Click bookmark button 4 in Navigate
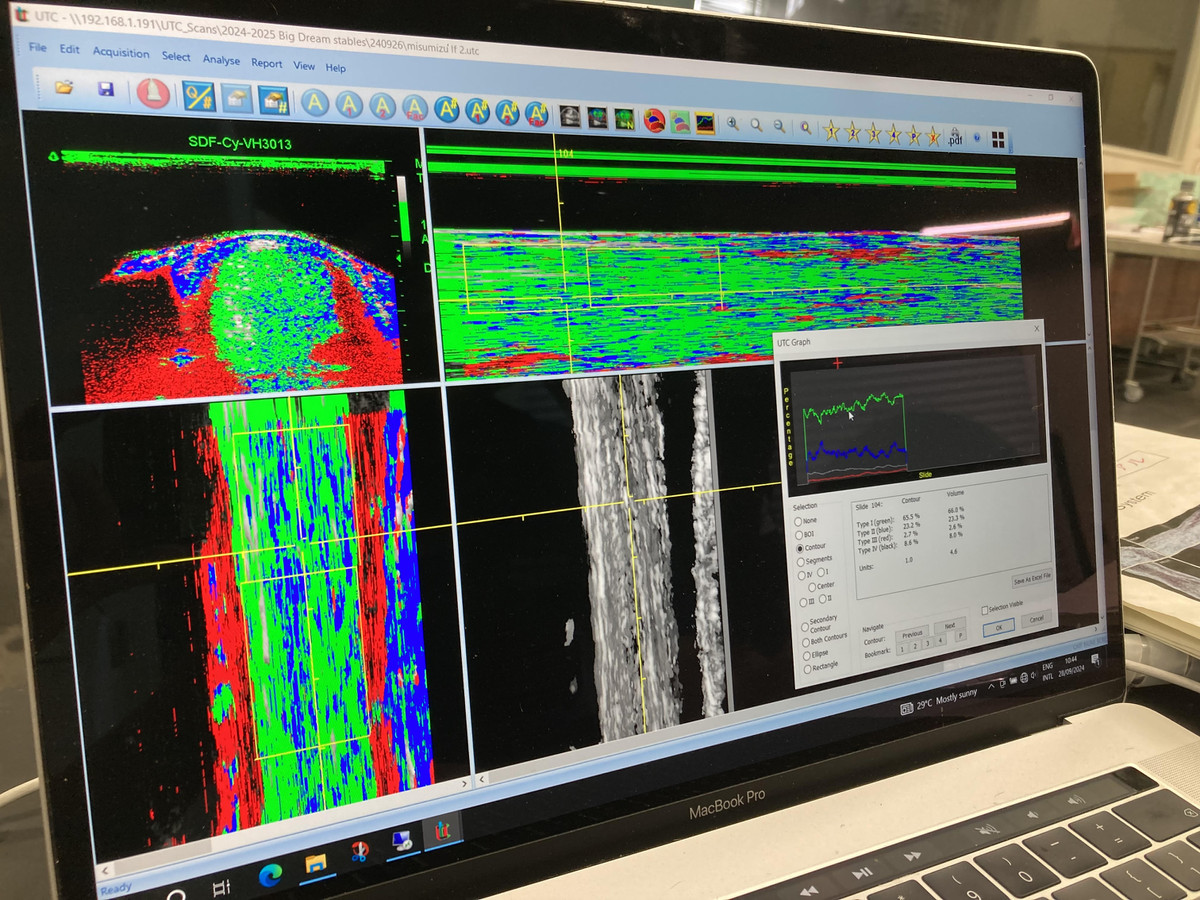Screen dimensions: 1200x900 [x=940, y=642]
